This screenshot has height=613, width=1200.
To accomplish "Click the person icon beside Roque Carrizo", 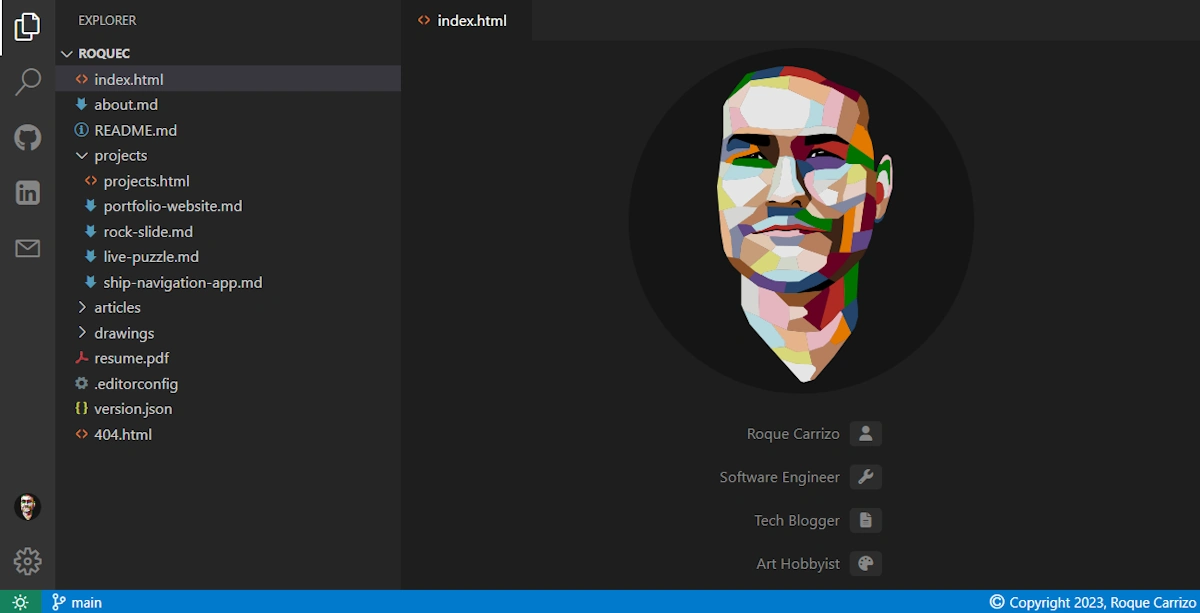I will tap(865, 433).
